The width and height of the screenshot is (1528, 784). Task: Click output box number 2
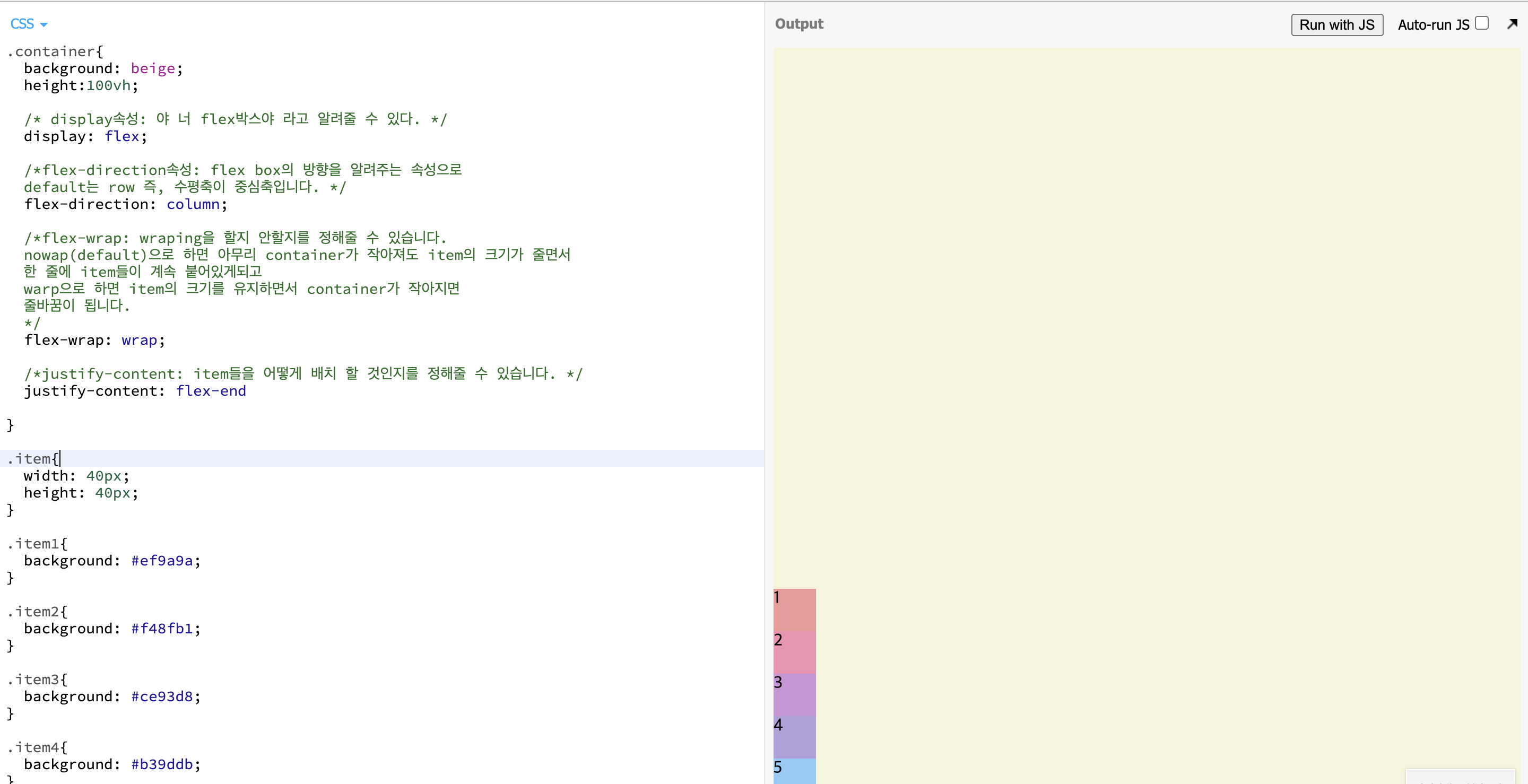point(794,652)
